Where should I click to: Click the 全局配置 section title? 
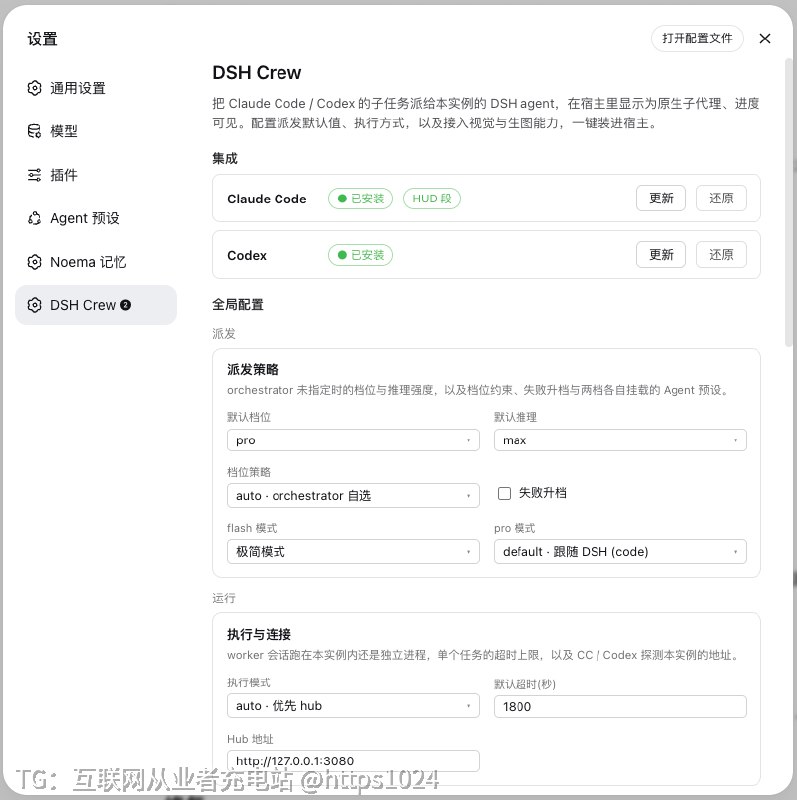coord(238,305)
